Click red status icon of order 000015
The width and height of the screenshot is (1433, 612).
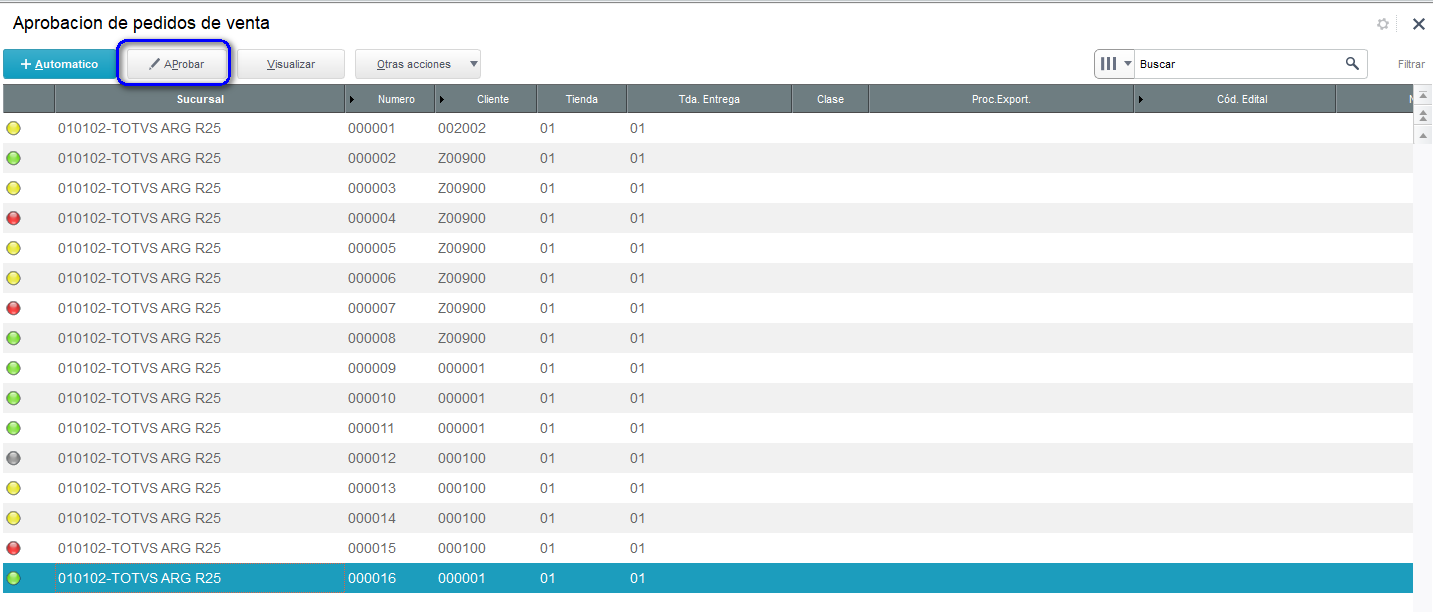pos(13,548)
